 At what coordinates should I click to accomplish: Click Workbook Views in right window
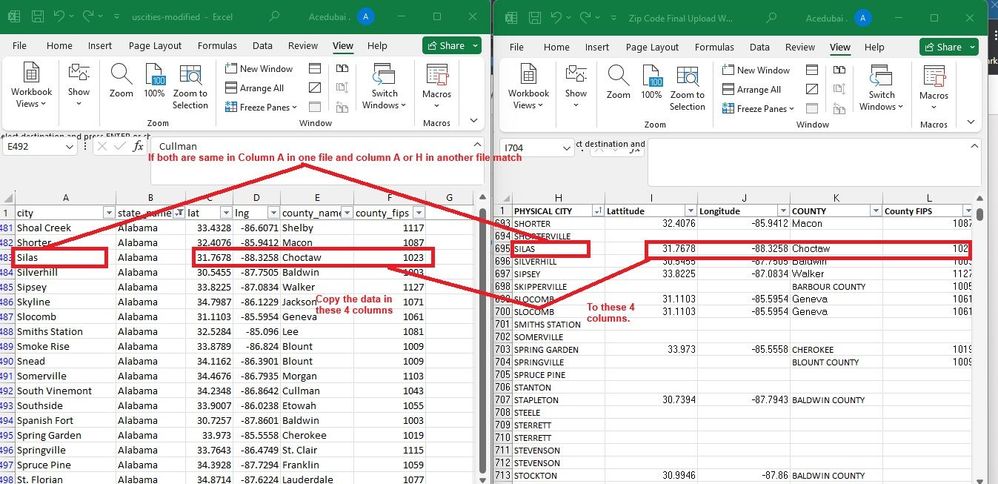point(528,88)
